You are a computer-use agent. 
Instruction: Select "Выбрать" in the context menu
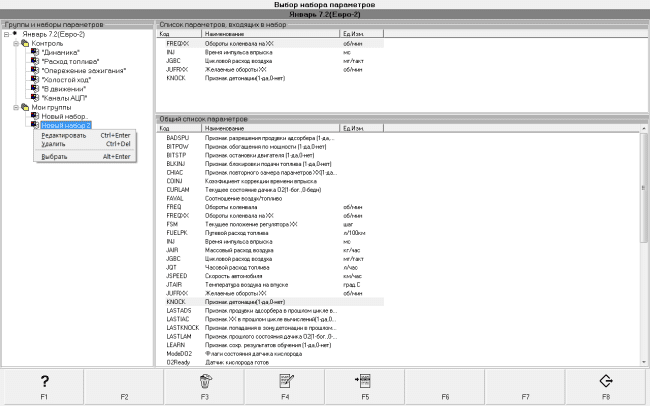56,156
